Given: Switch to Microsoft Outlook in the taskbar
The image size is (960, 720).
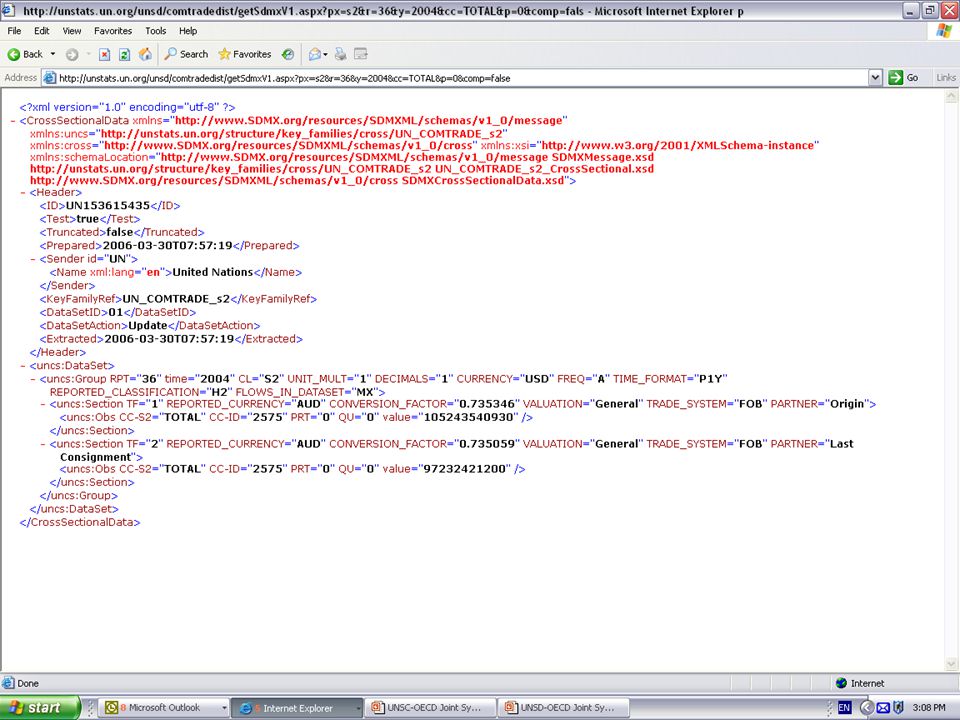Looking at the screenshot, I should (x=164, y=708).
